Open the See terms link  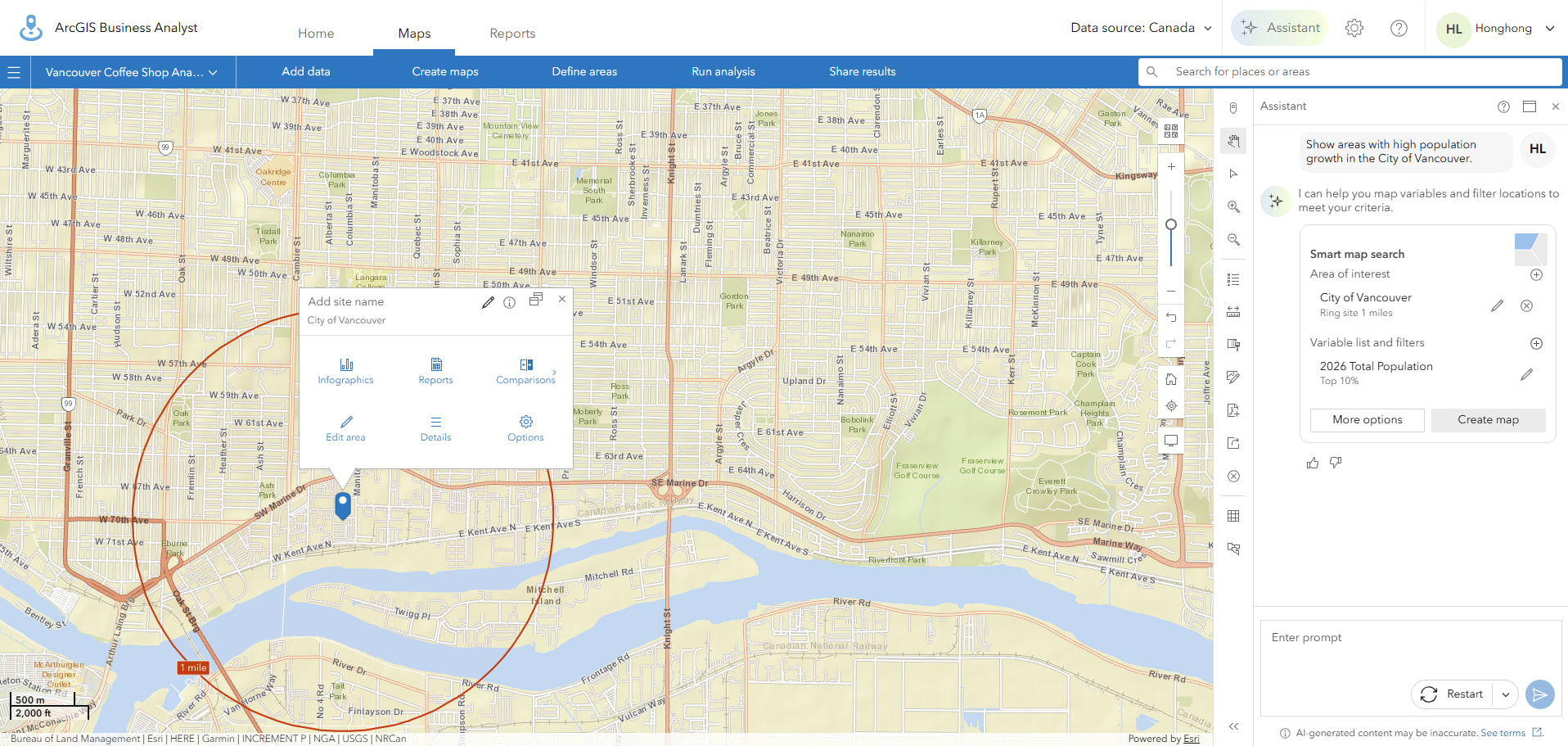pyautogui.click(x=1503, y=733)
